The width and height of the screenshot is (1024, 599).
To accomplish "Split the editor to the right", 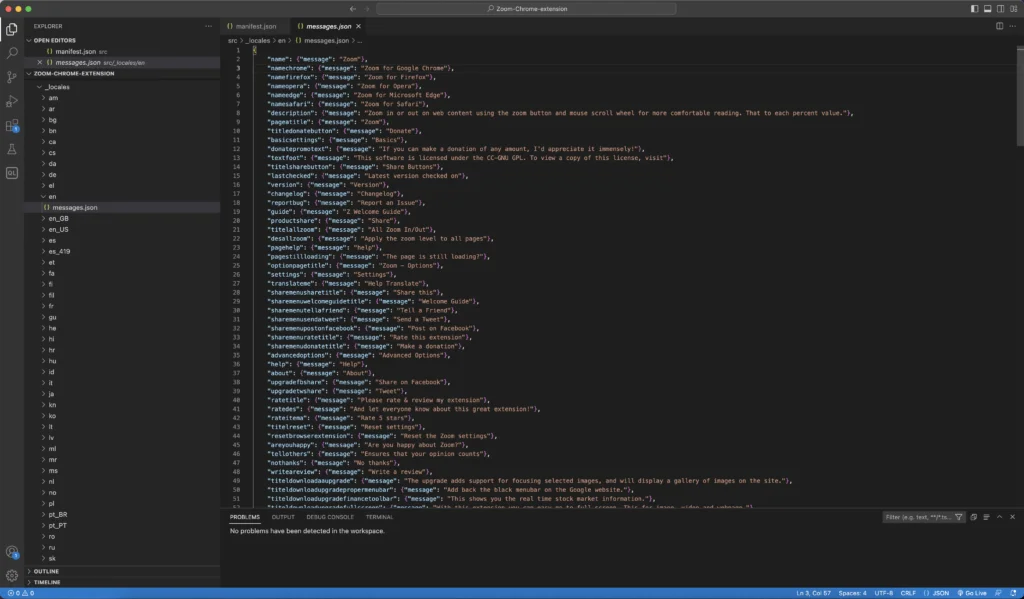I will pyautogui.click(x=999, y=26).
